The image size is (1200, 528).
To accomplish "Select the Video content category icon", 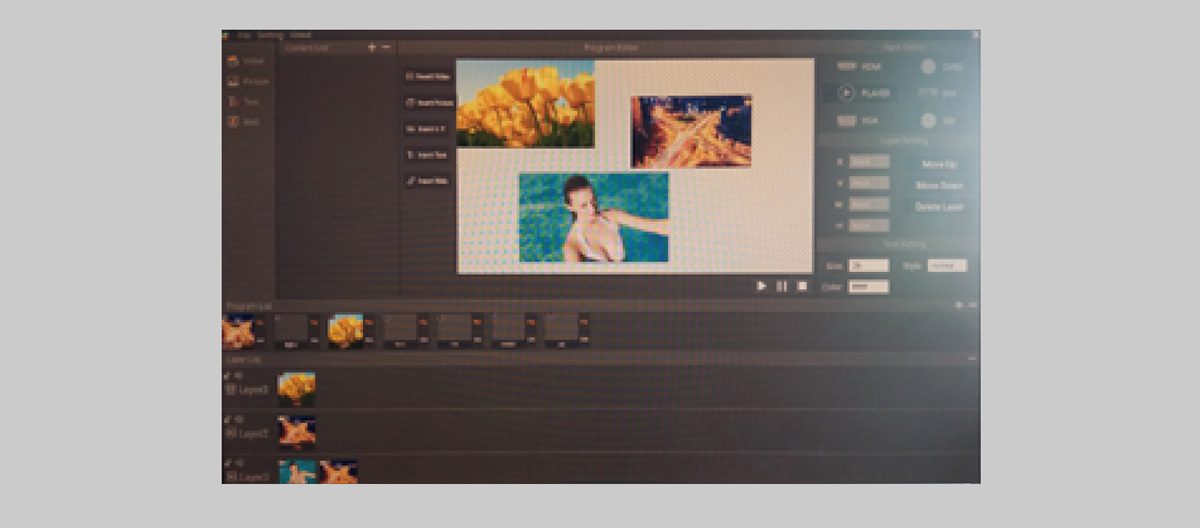I will (x=232, y=61).
